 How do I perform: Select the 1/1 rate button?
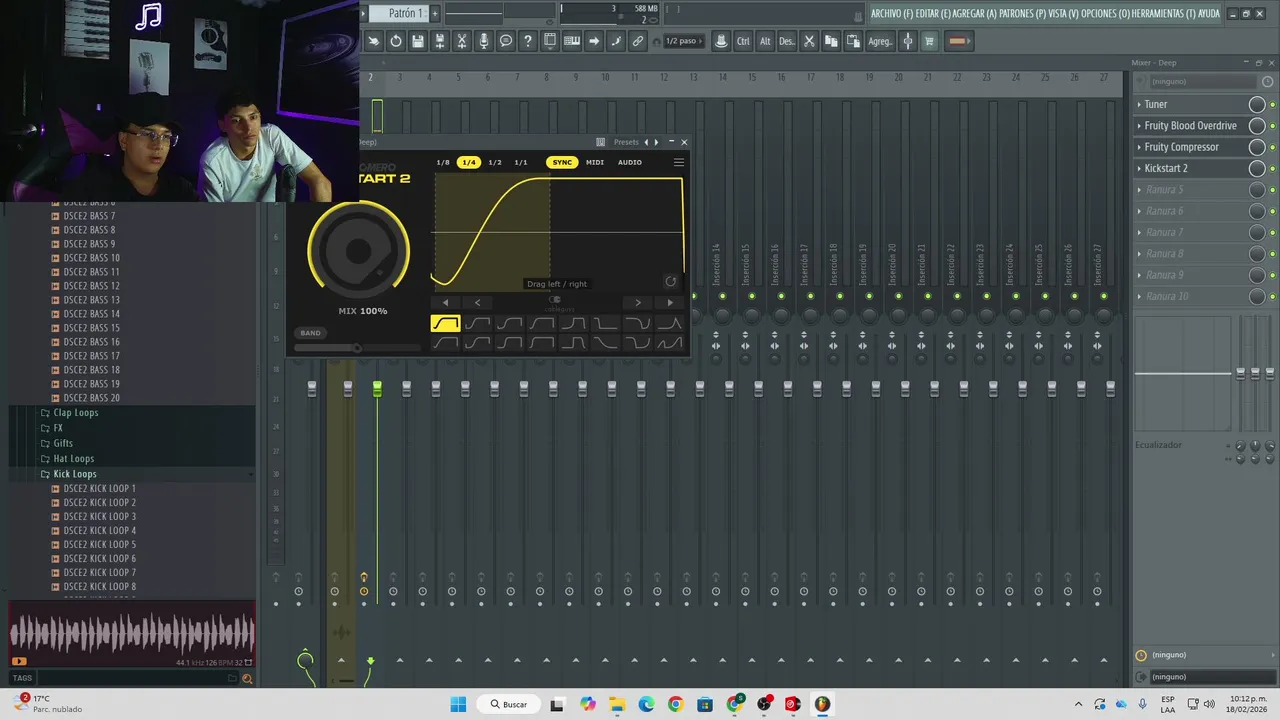(x=521, y=162)
